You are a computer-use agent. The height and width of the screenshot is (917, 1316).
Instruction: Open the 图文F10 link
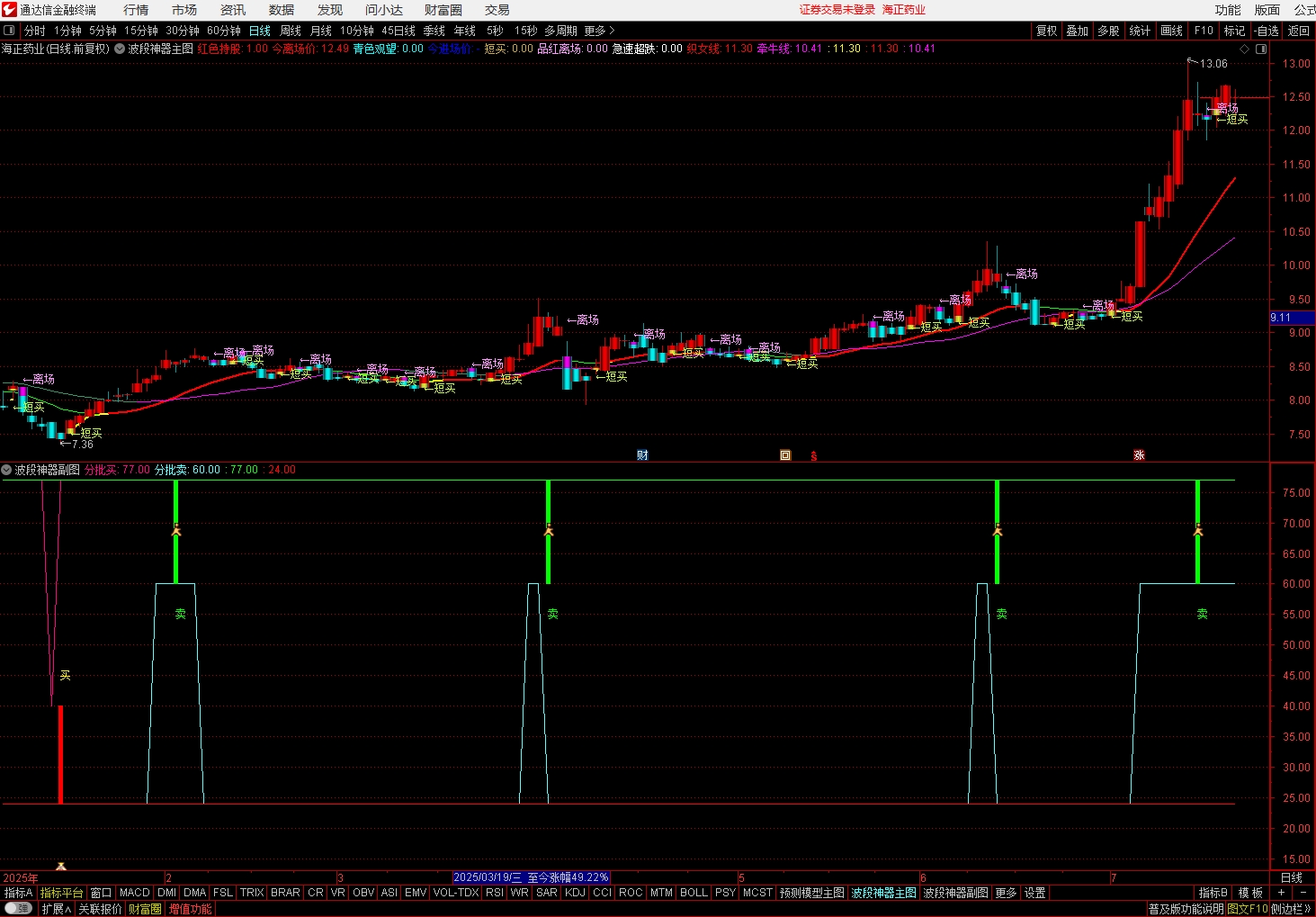(x=1248, y=909)
